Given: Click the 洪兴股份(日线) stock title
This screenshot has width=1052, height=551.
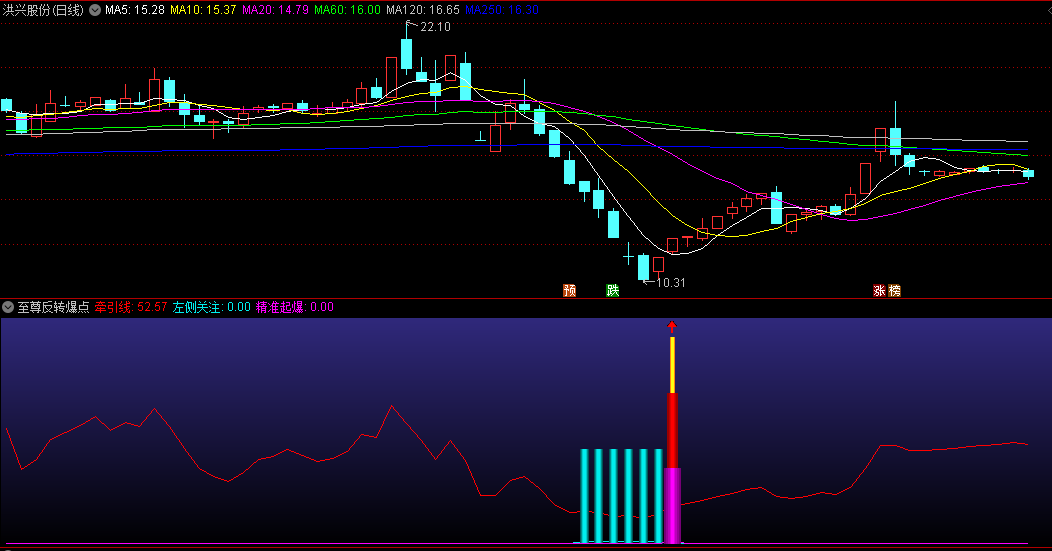Looking at the screenshot, I should click(44, 10).
